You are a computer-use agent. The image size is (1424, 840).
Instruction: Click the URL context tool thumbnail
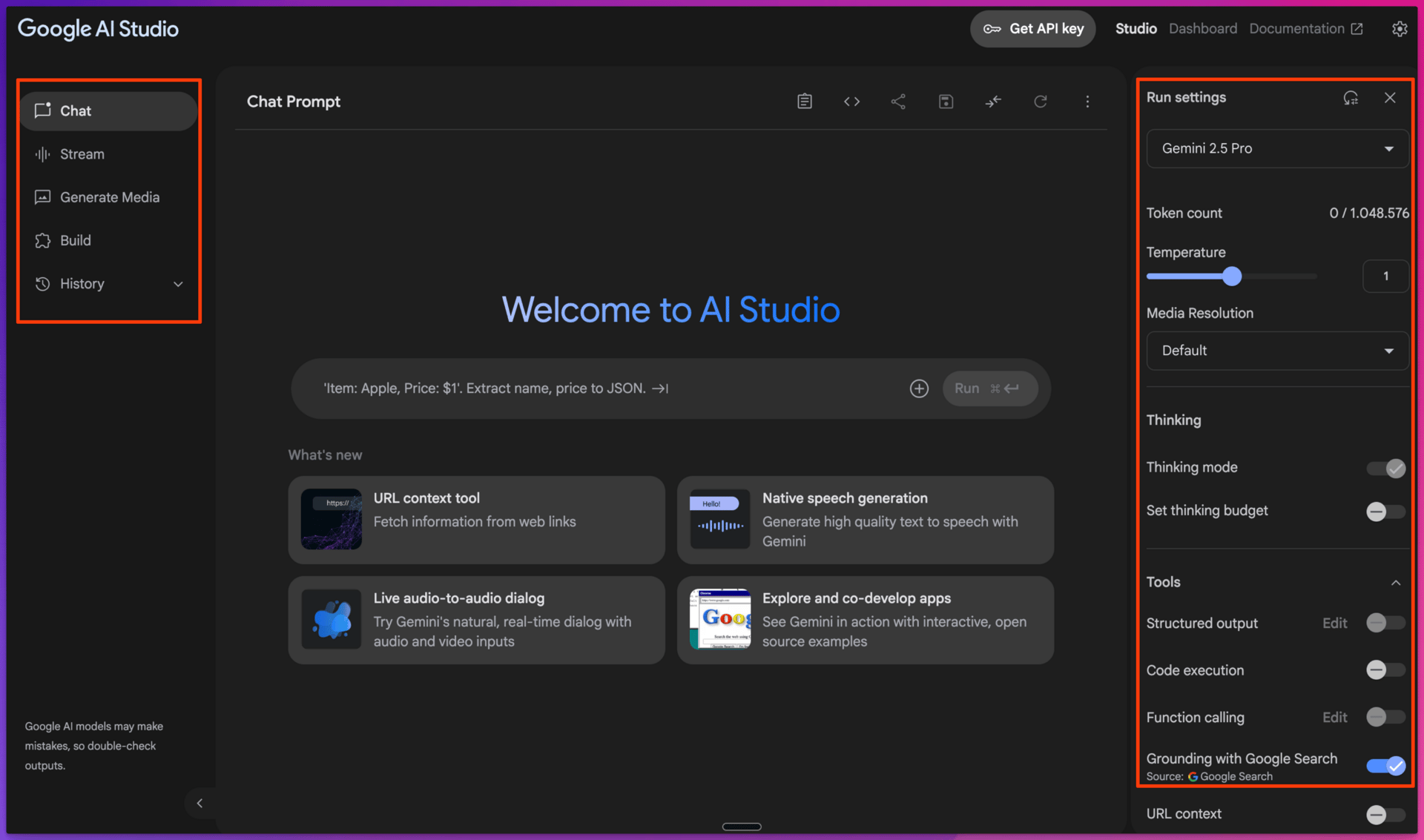(332, 519)
